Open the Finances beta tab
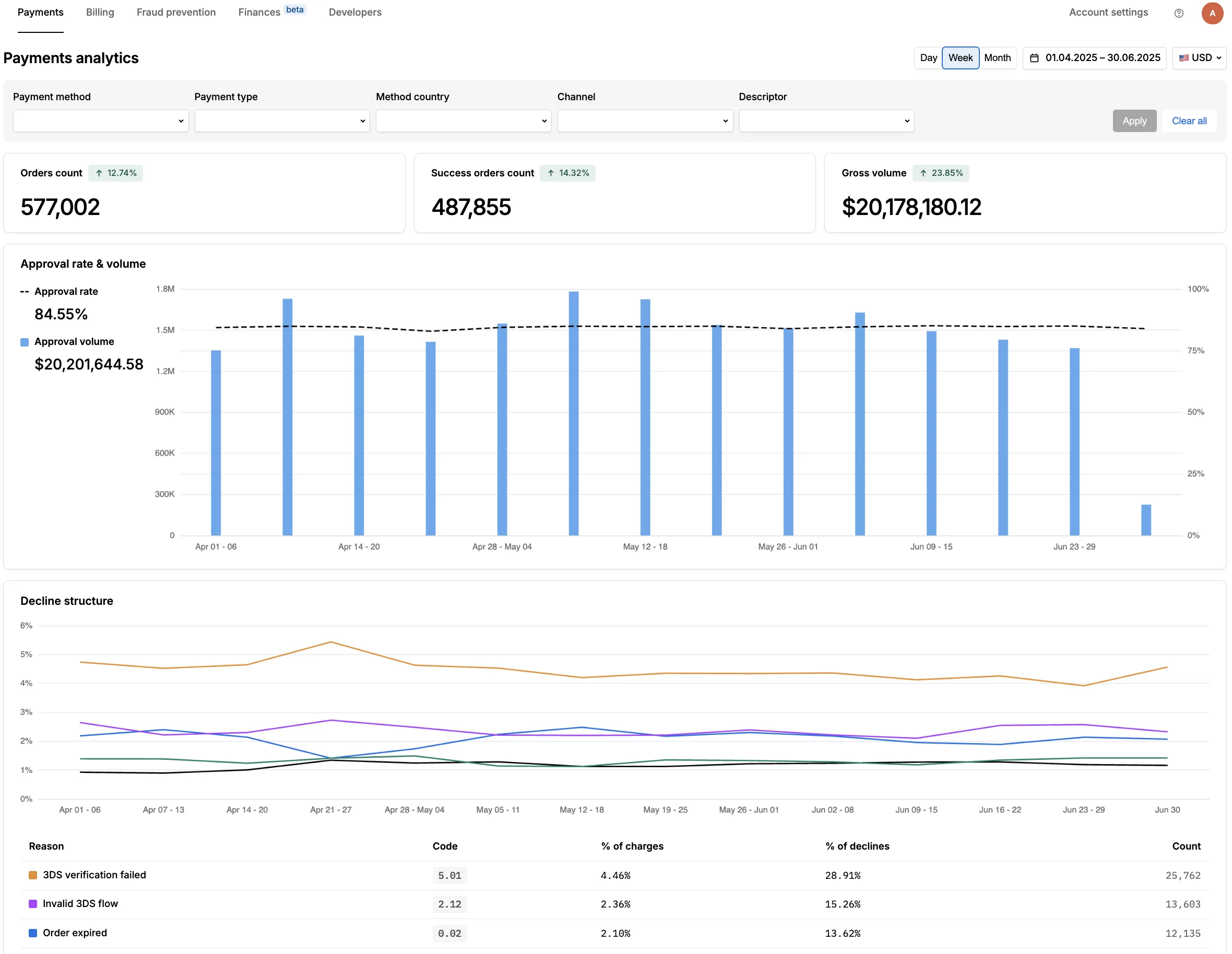This screenshot has height=954, width=1232. (x=259, y=12)
